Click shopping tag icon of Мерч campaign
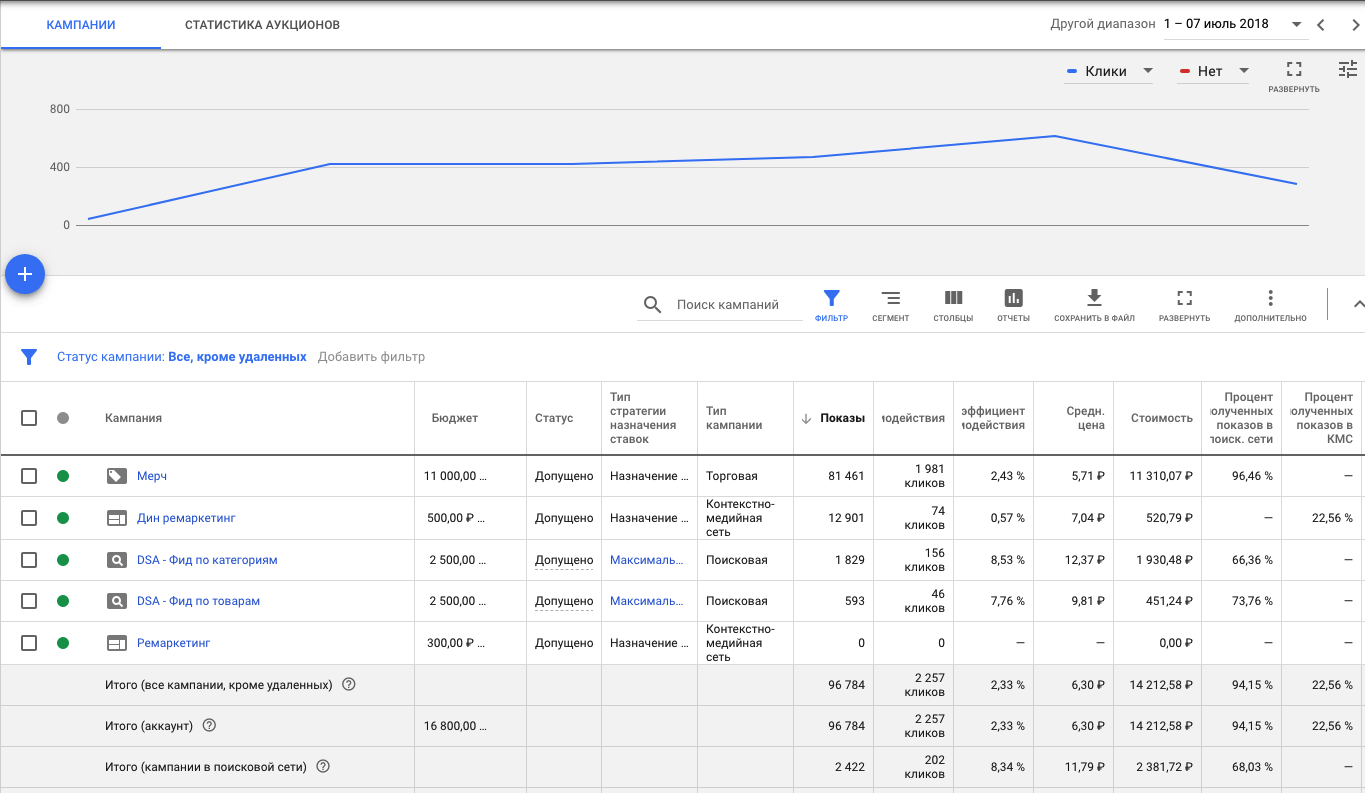 tap(117, 476)
